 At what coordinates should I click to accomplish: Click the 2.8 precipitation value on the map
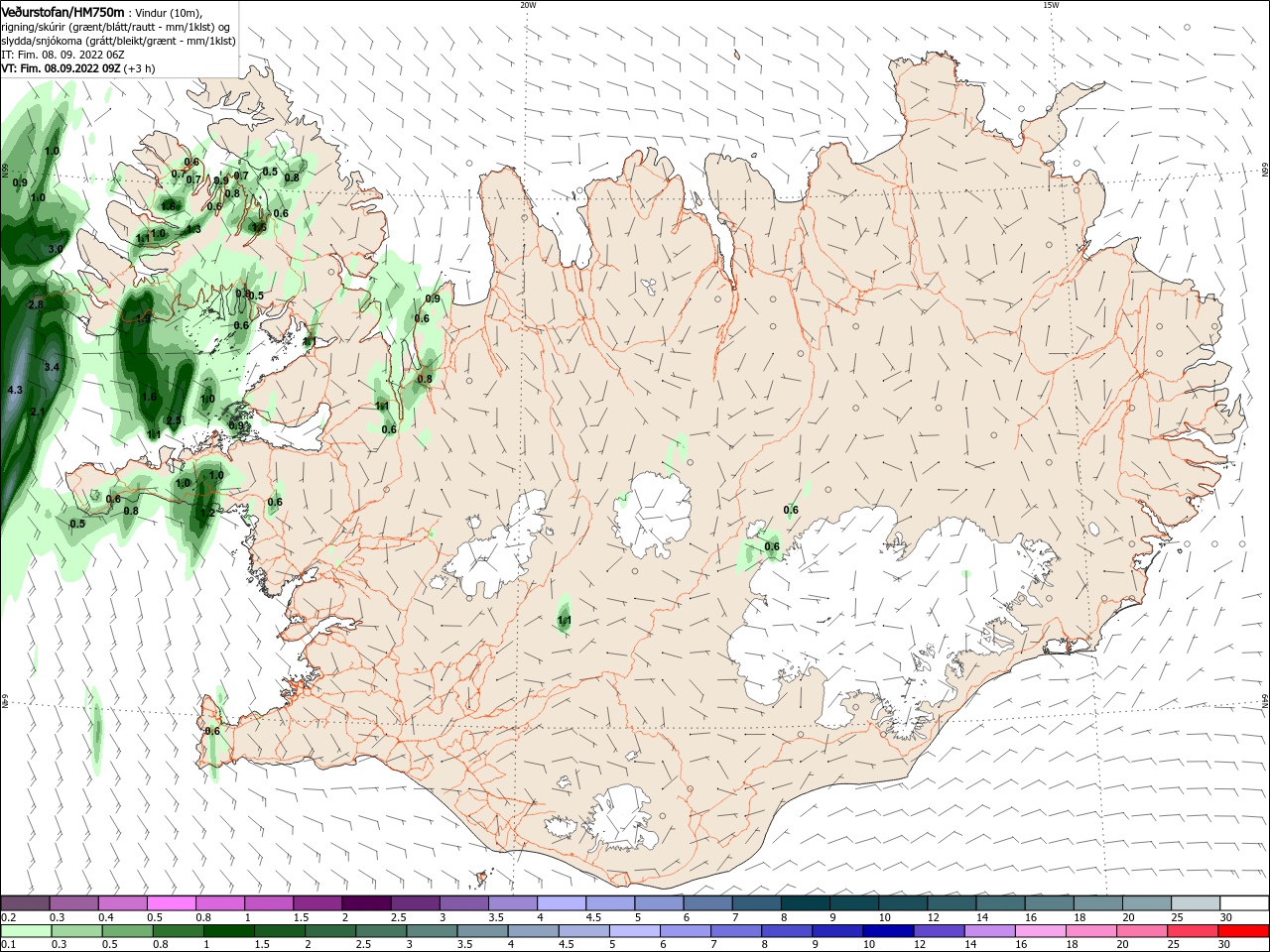pyautogui.click(x=36, y=304)
